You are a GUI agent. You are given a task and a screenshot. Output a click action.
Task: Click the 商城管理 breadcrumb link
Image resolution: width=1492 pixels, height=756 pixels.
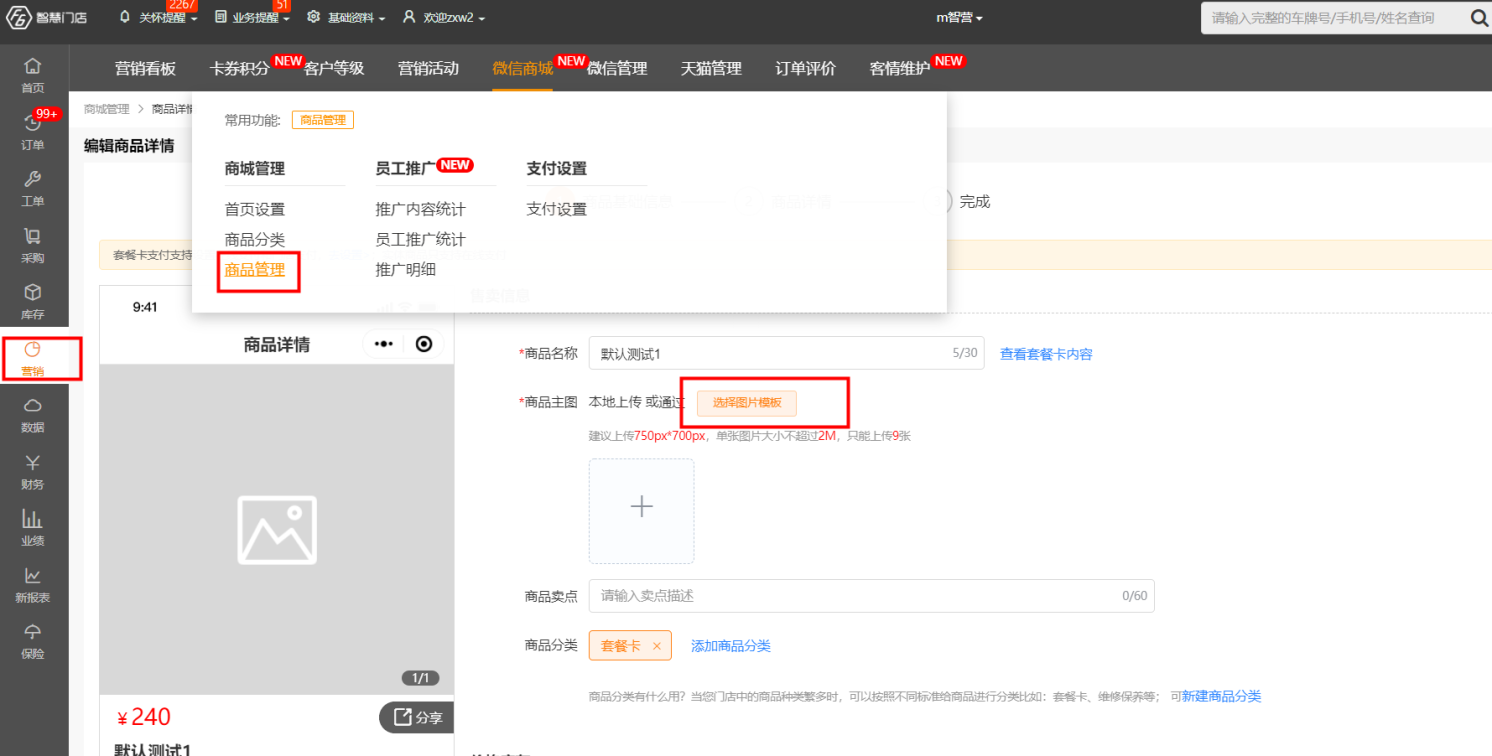[x=107, y=109]
